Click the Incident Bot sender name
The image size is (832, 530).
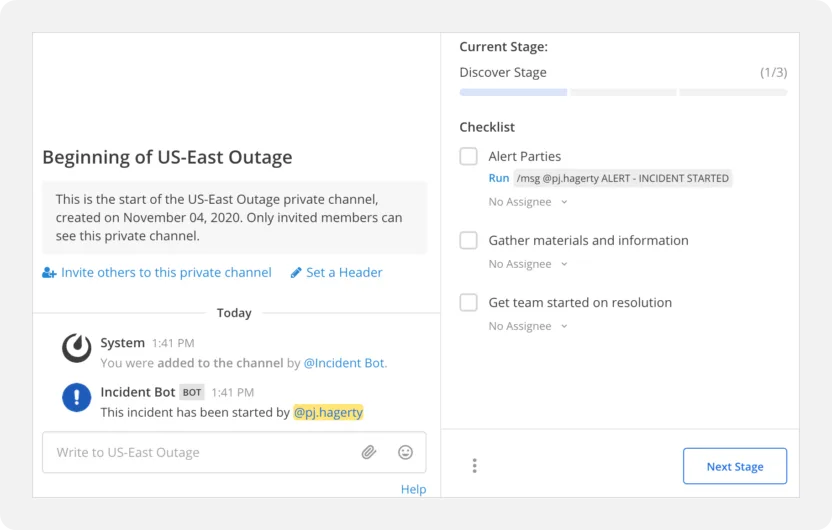pos(137,392)
